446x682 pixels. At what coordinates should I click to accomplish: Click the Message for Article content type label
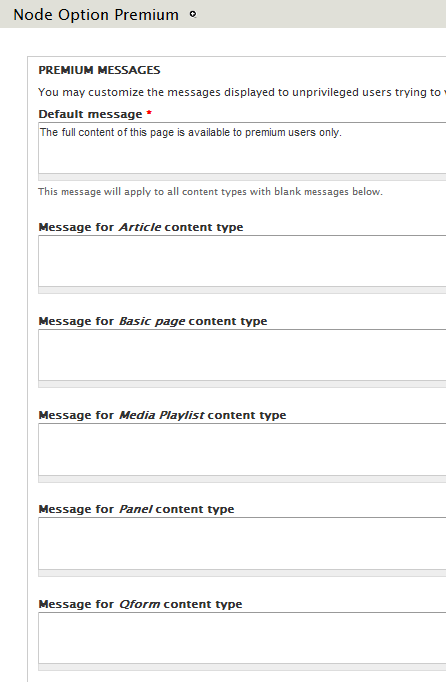[141, 227]
